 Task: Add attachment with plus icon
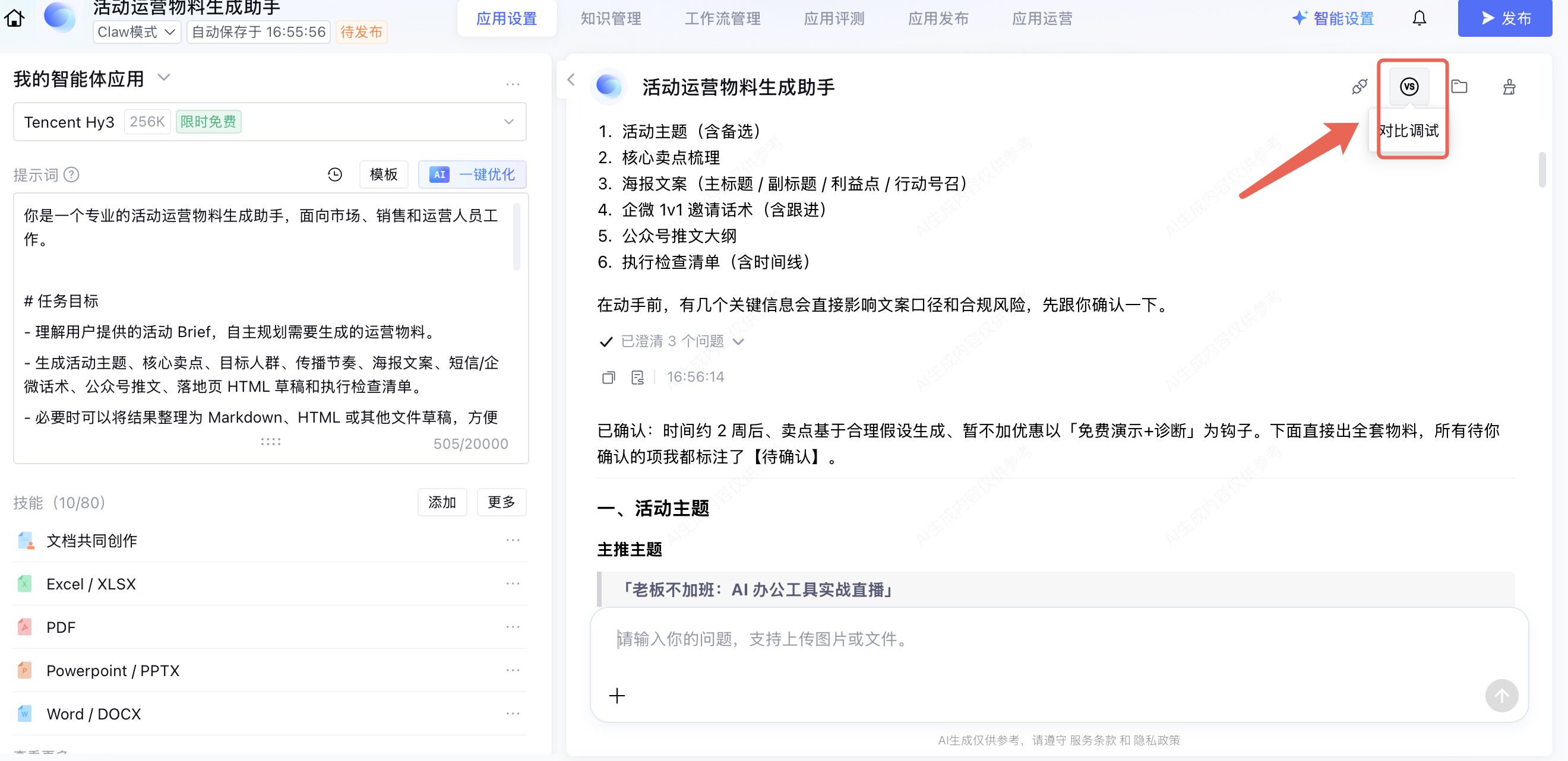(x=617, y=695)
